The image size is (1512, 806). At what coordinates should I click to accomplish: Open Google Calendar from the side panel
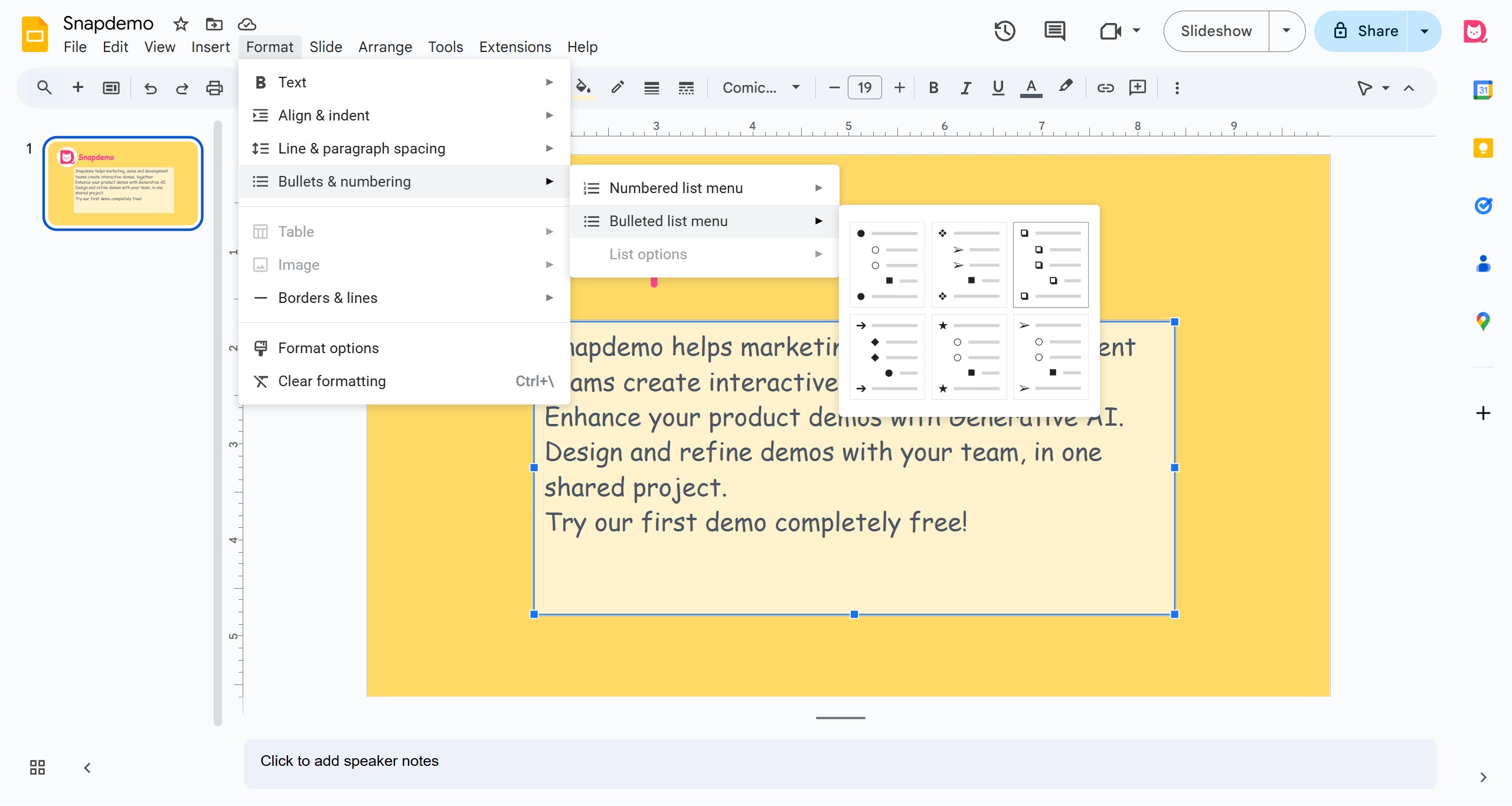coord(1483,90)
